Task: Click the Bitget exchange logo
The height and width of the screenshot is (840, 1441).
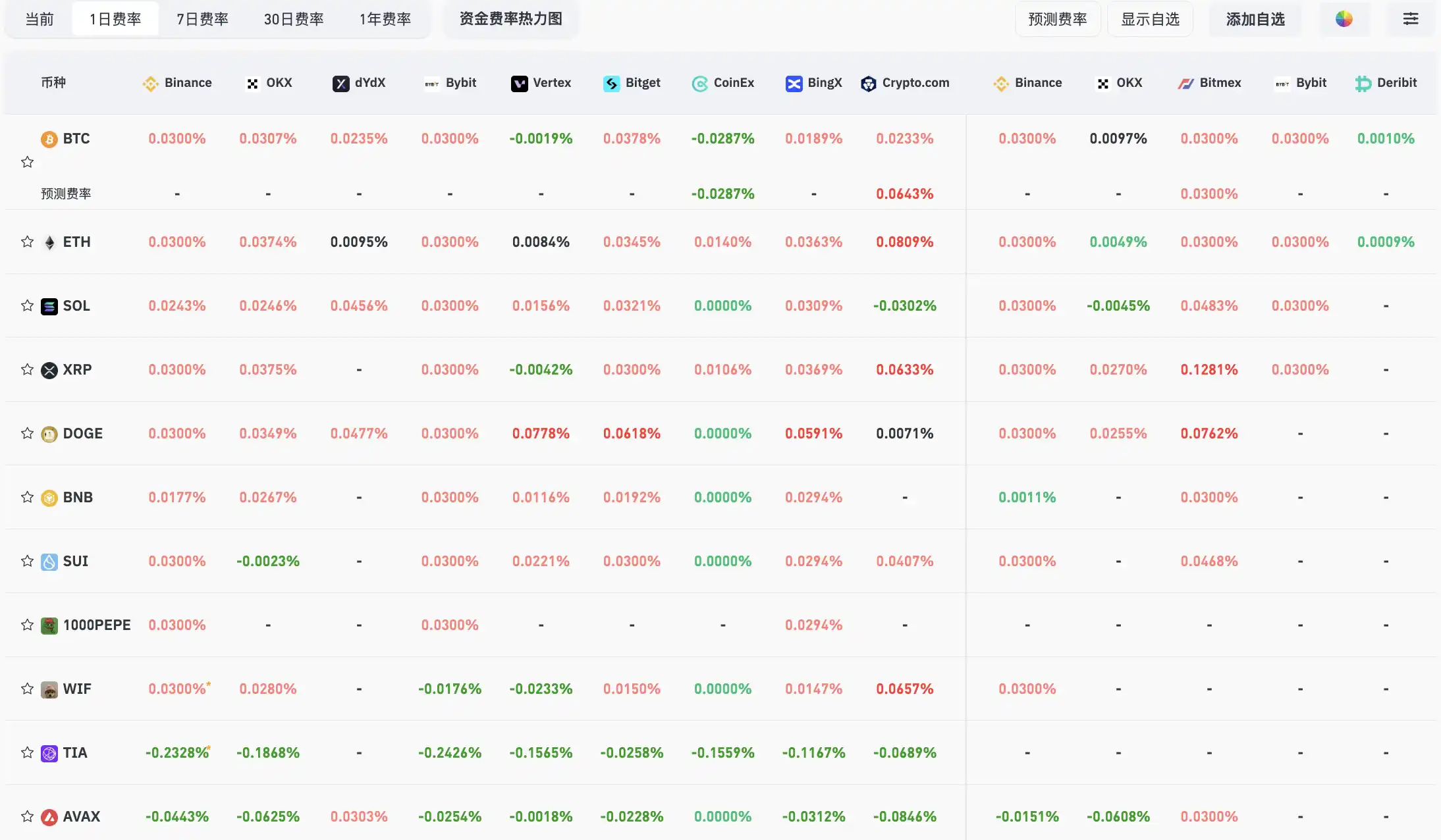Action: (x=611, y=84)
